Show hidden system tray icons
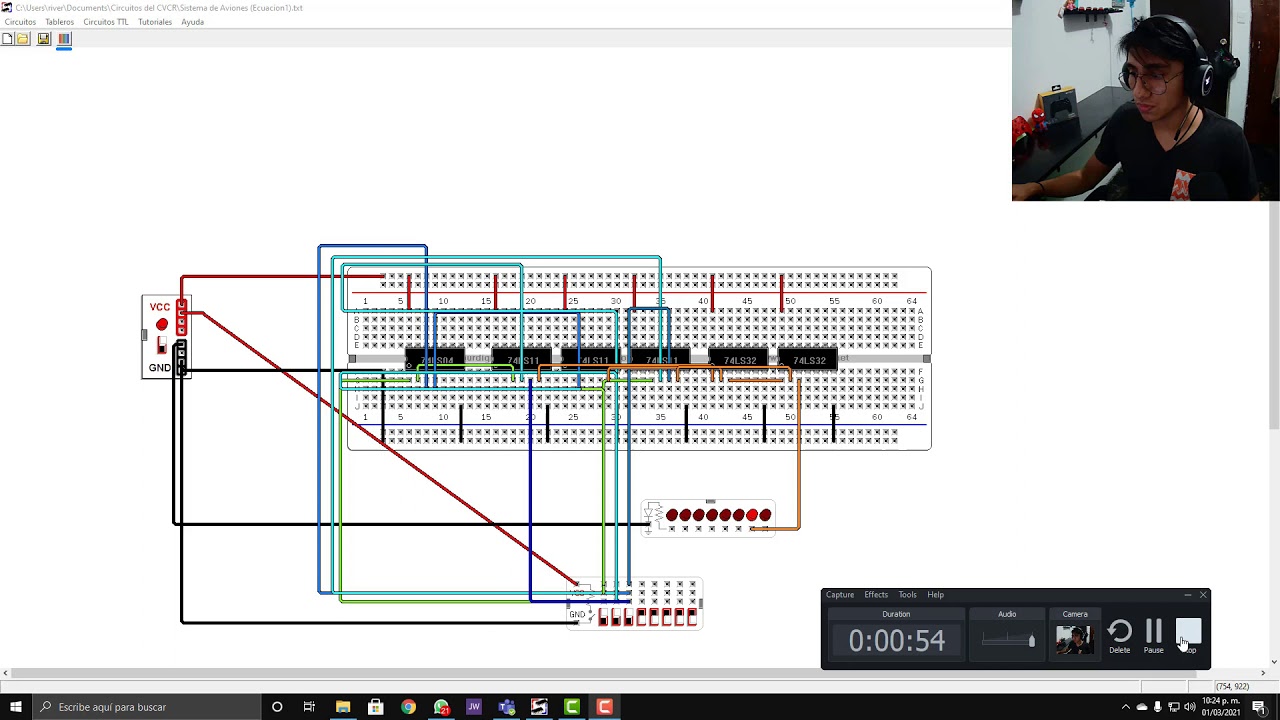This screenshot has height=720, width=1280. pos(1126,707)
